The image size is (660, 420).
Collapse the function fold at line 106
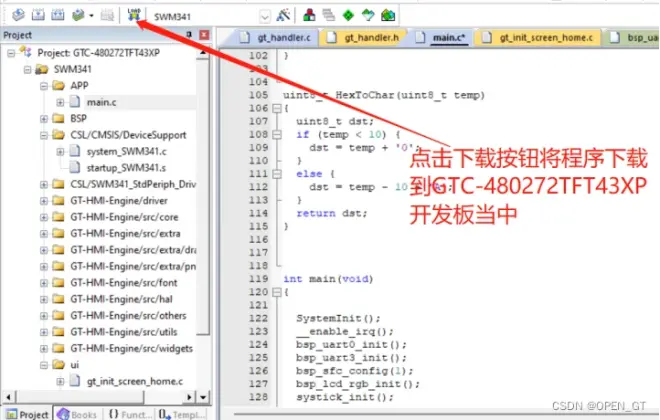pyautogui.click(x=275, y=107)
